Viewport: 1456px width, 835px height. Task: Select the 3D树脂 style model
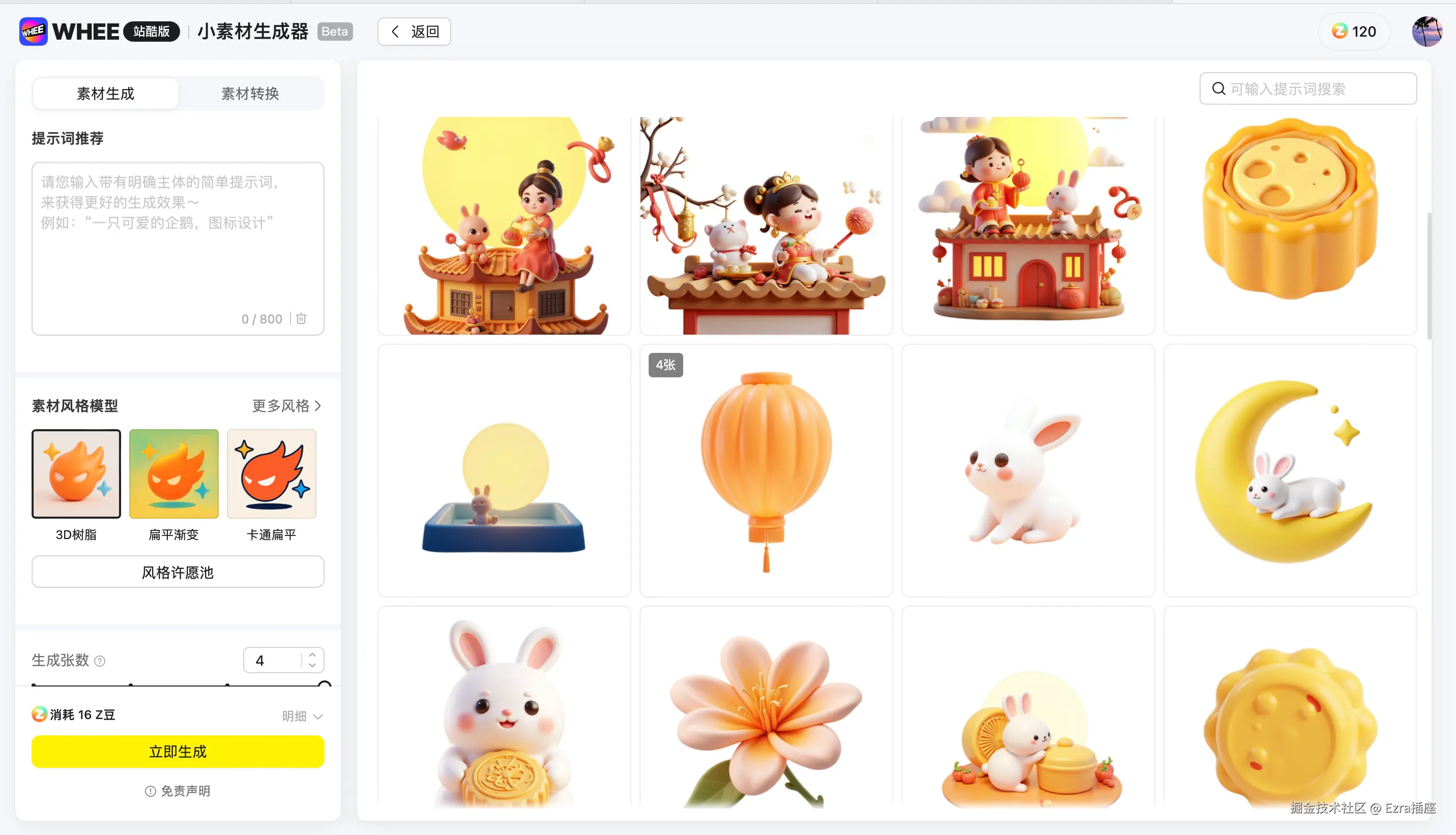click(x=76, y=474)
